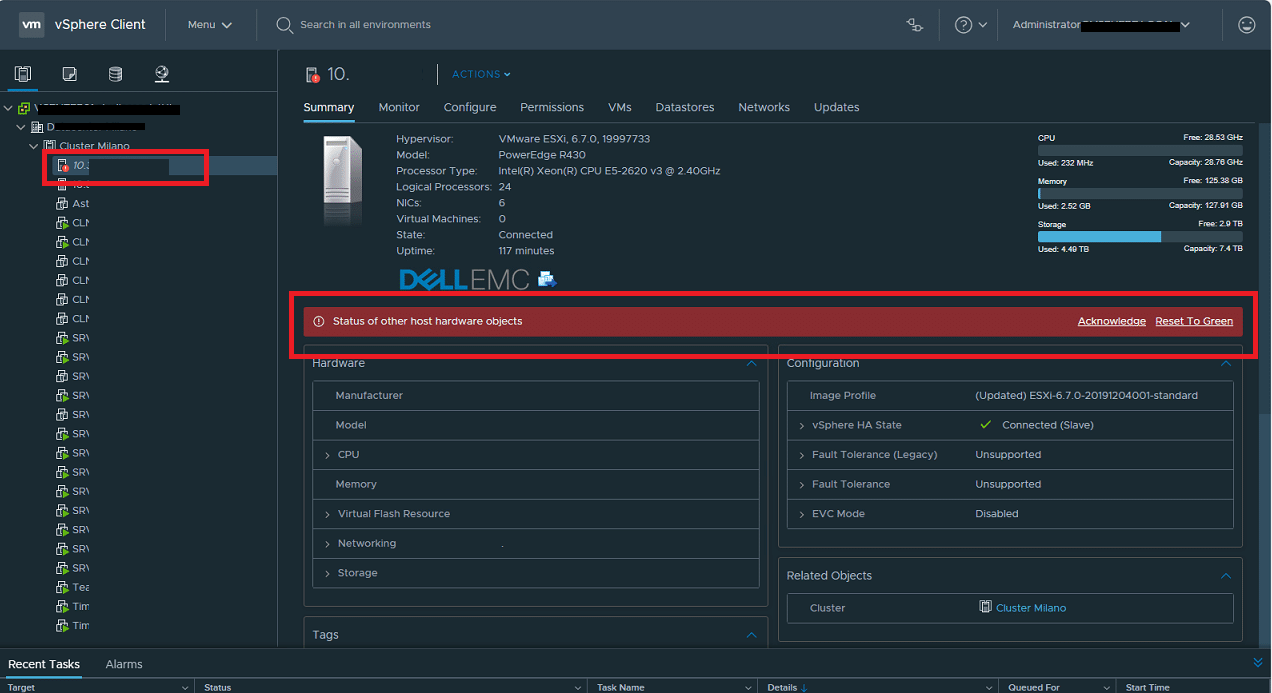Click the Reset To Green link

(x=1194, y=321)
